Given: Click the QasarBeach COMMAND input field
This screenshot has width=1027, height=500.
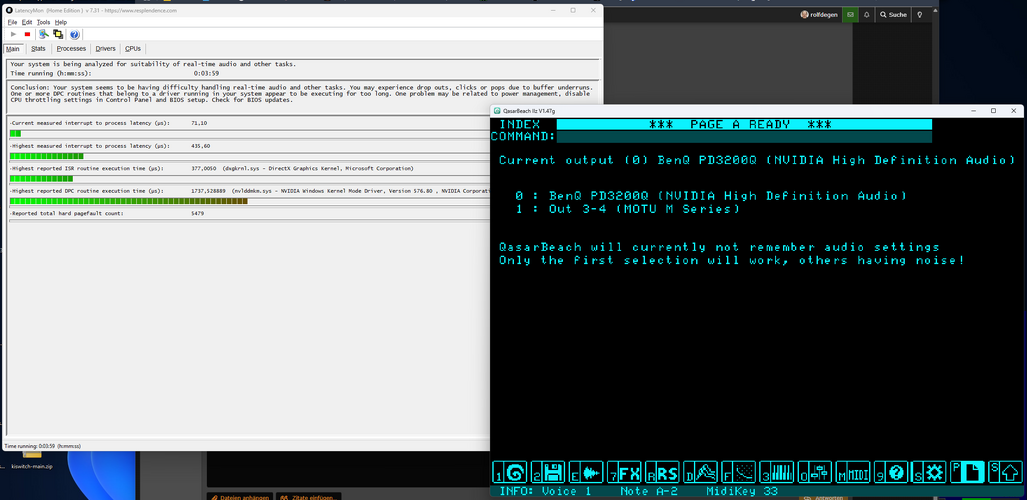Looking at the screenshot, I should [744, 136].
